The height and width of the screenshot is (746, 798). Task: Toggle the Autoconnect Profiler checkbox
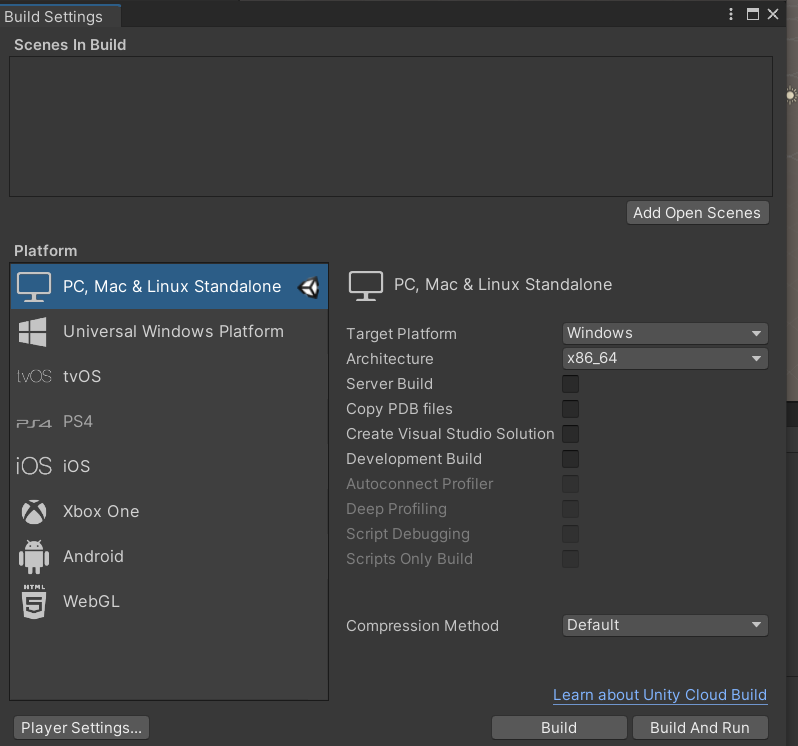coord(571,483)
